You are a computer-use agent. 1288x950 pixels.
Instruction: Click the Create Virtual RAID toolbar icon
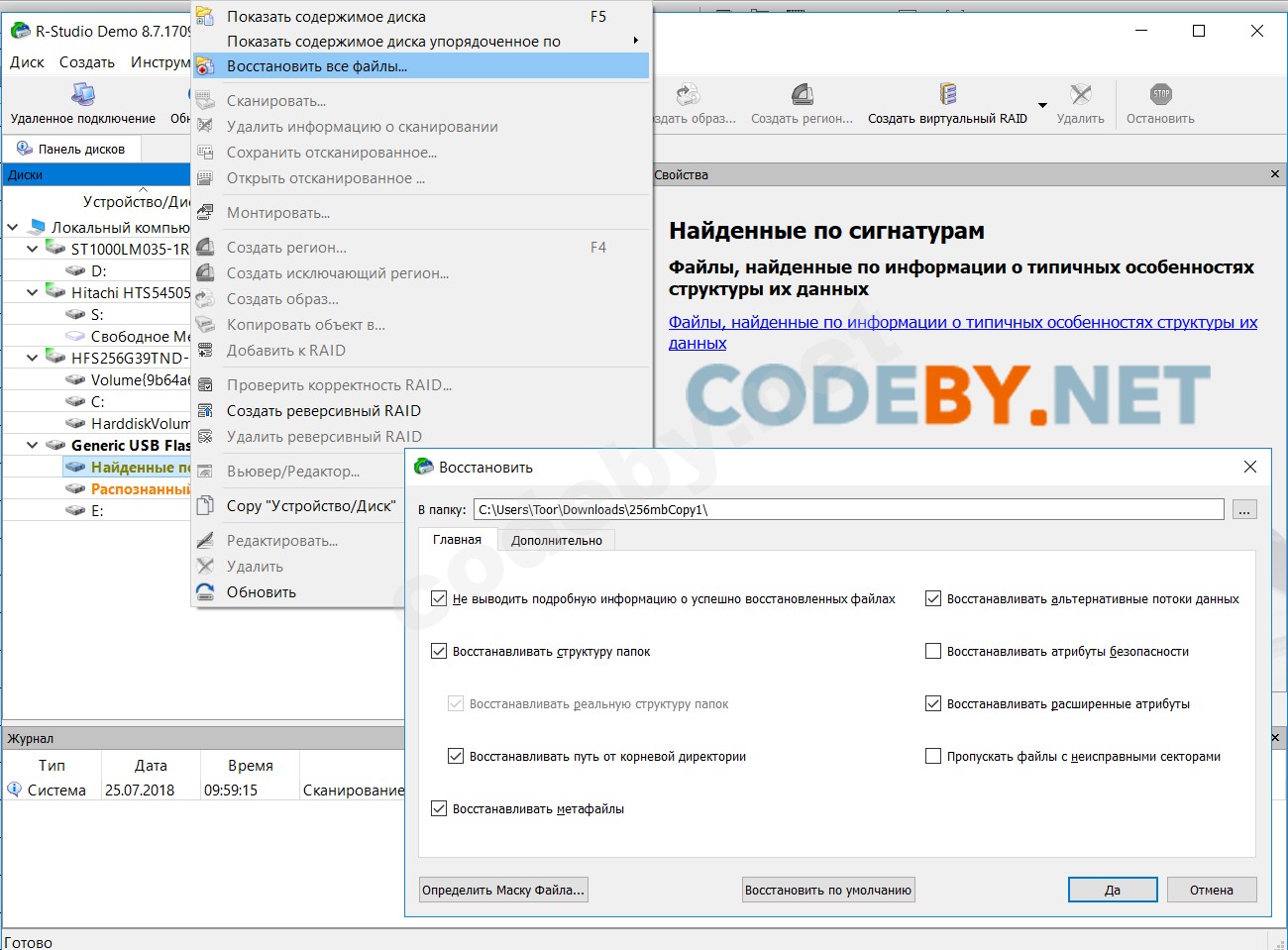(x=948, y=94)
